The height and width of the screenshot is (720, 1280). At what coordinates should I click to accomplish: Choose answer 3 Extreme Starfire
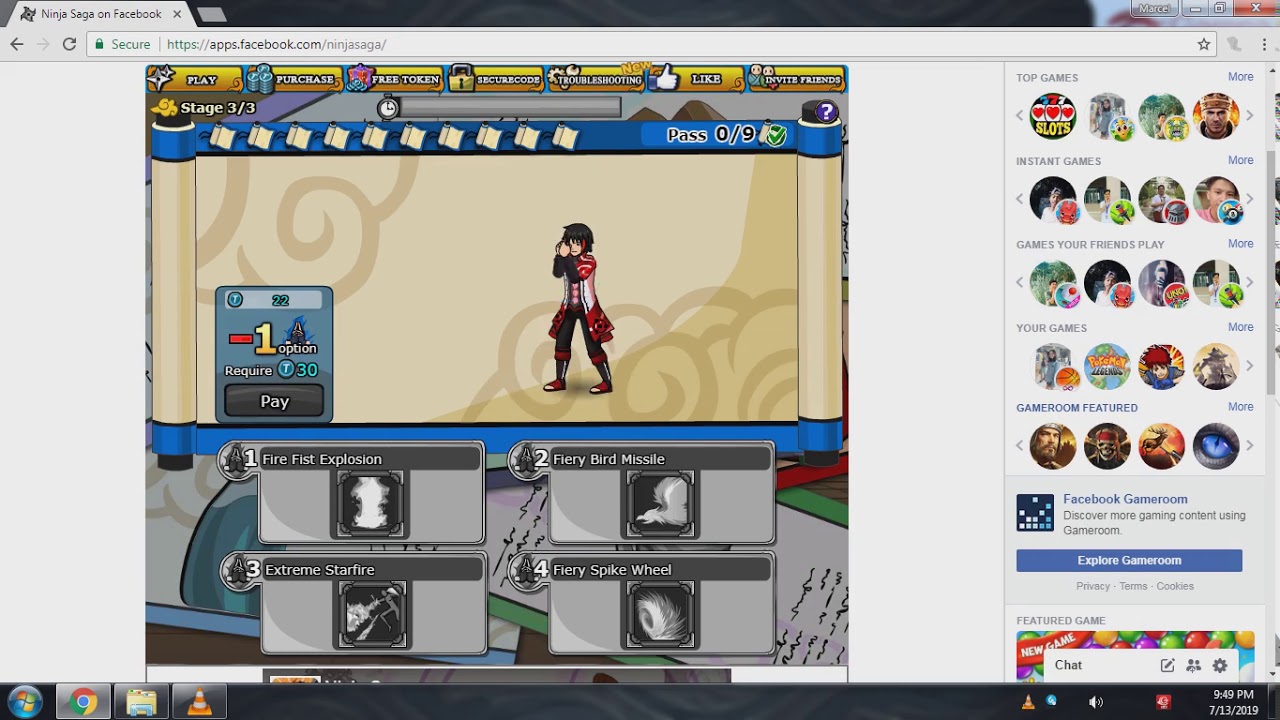[352, 602]
